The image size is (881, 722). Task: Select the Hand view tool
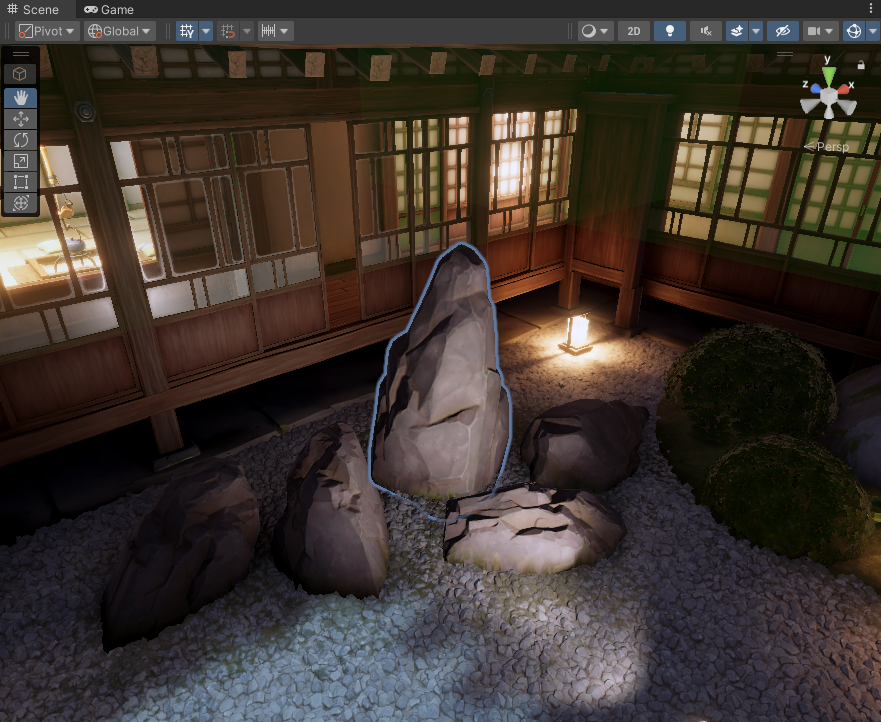pyautogui.click(x=21, y=98)
